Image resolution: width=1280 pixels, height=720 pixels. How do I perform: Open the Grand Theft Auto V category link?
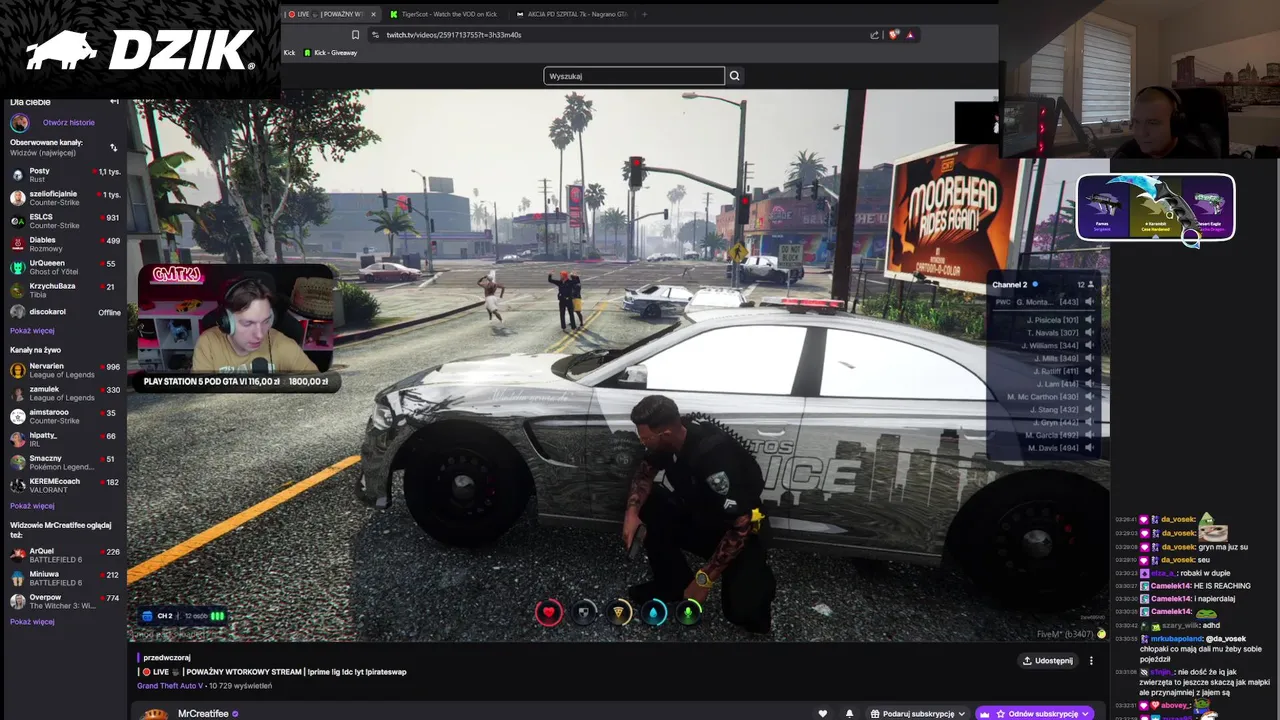[170, 686]
